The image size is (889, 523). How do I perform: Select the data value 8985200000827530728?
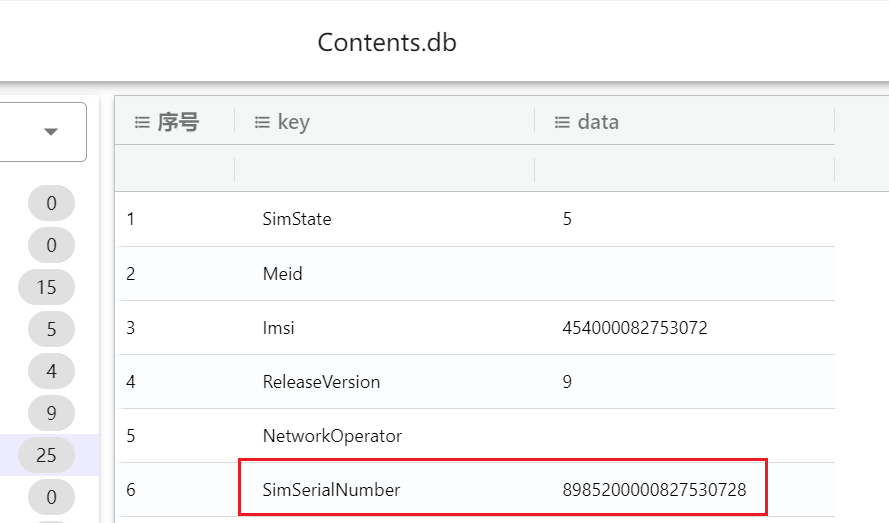pyautogui.click(x=654, y=490)
